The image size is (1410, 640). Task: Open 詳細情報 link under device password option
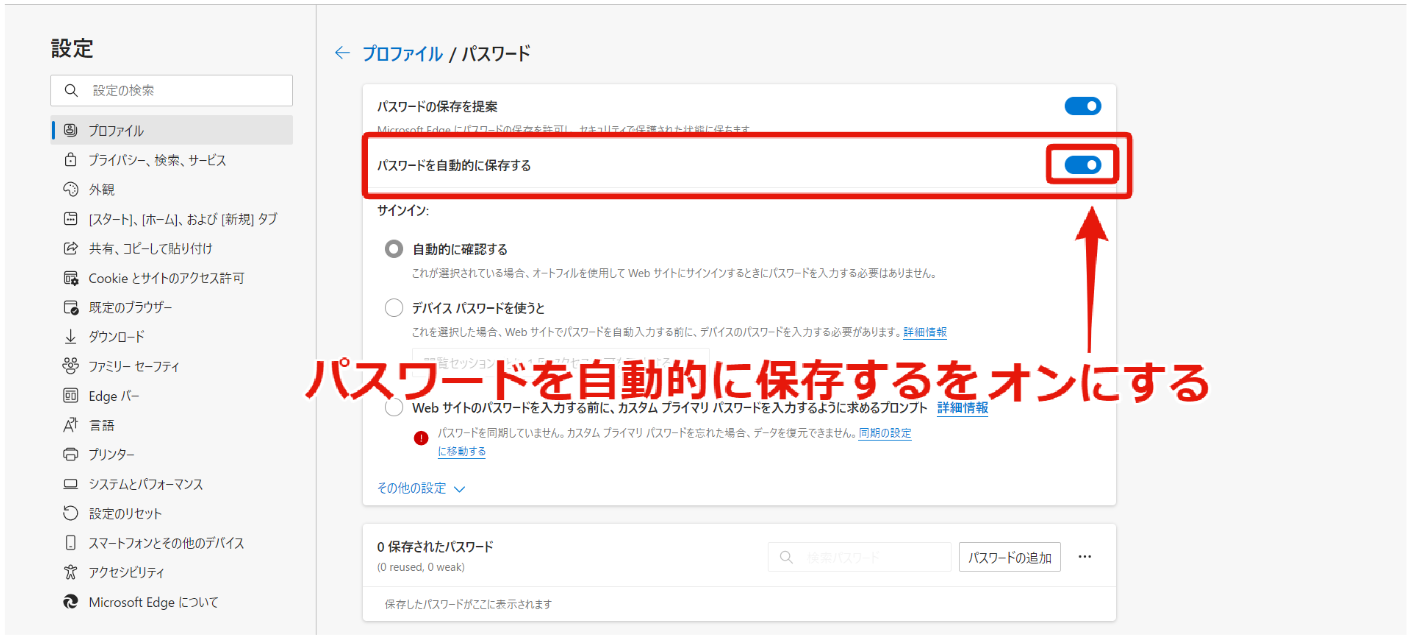(925, 332)
